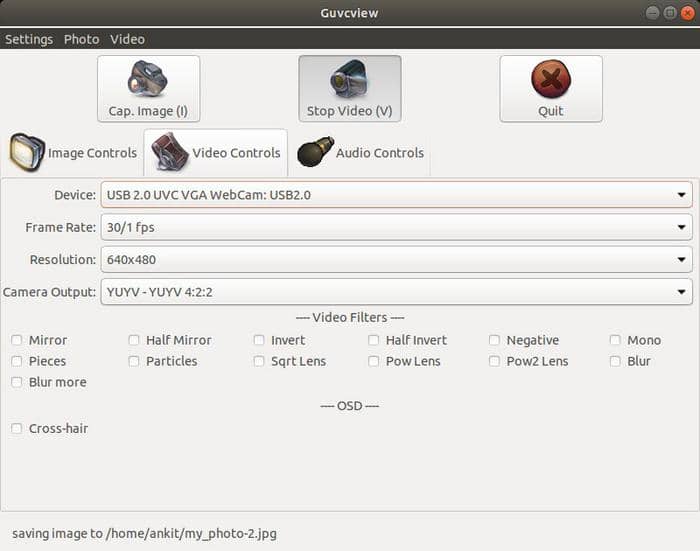The width and height of the screenshot is (700, 551).
Task: Click the camera icon on Cap. Image button
Action: coord(147,79)
